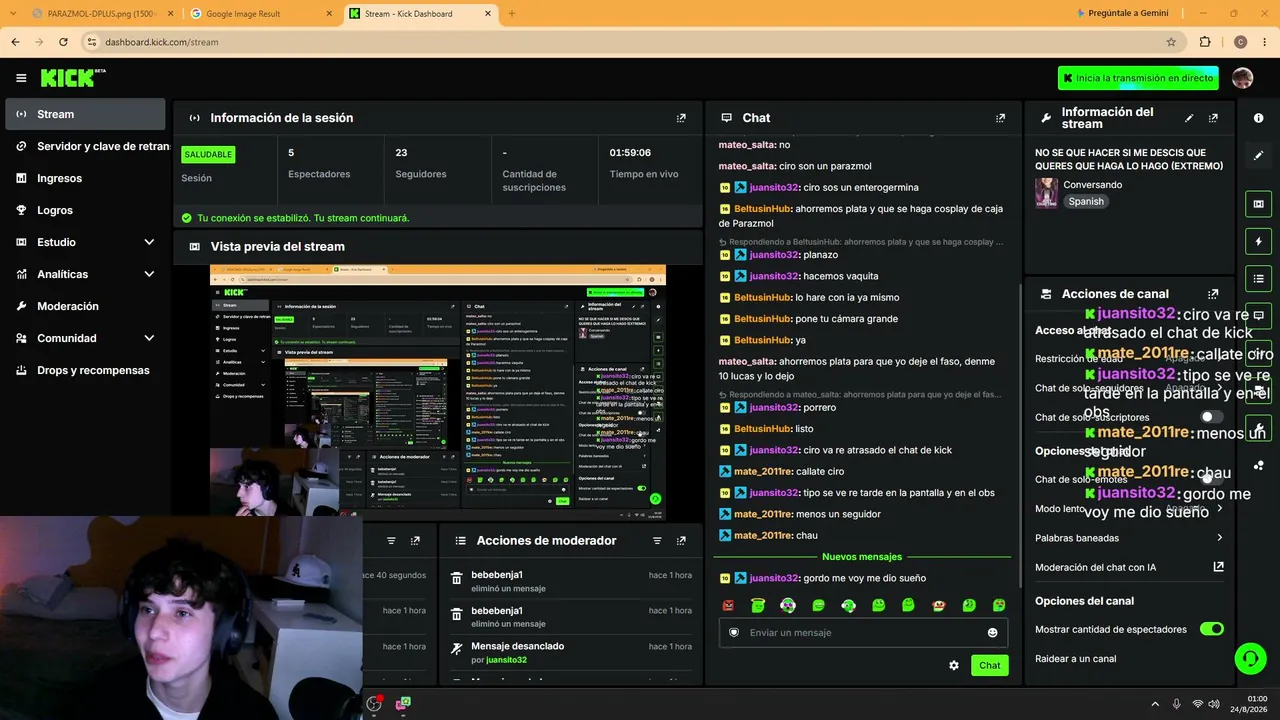This screenshot has height=720, width=1280.
Task: Open Ingresos in the sidebar
Action: click(x=85, y=178)
